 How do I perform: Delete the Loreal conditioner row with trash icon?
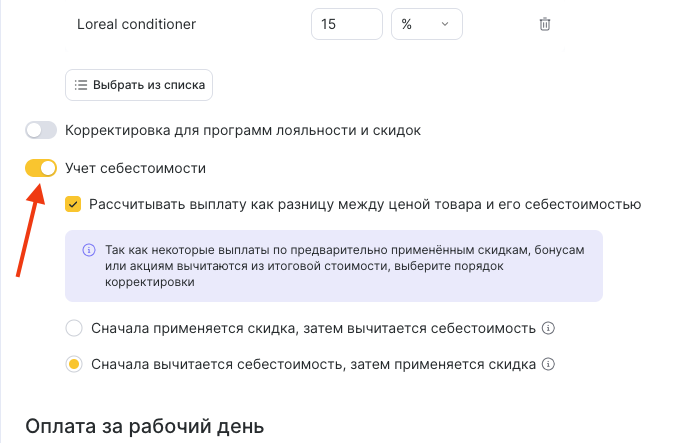[545, 25]
